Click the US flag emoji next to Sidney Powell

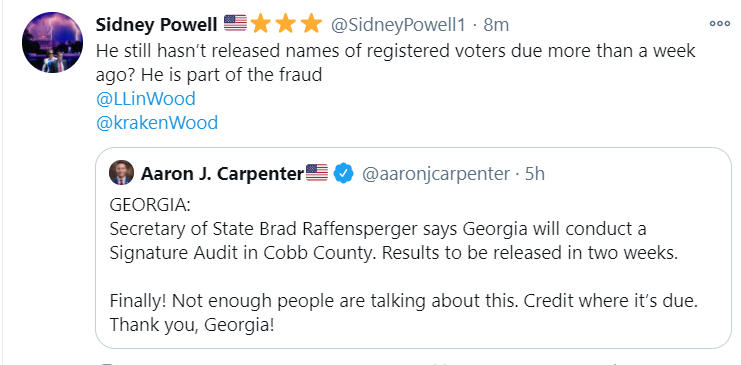pyautogui.click(x=235, y=24)
